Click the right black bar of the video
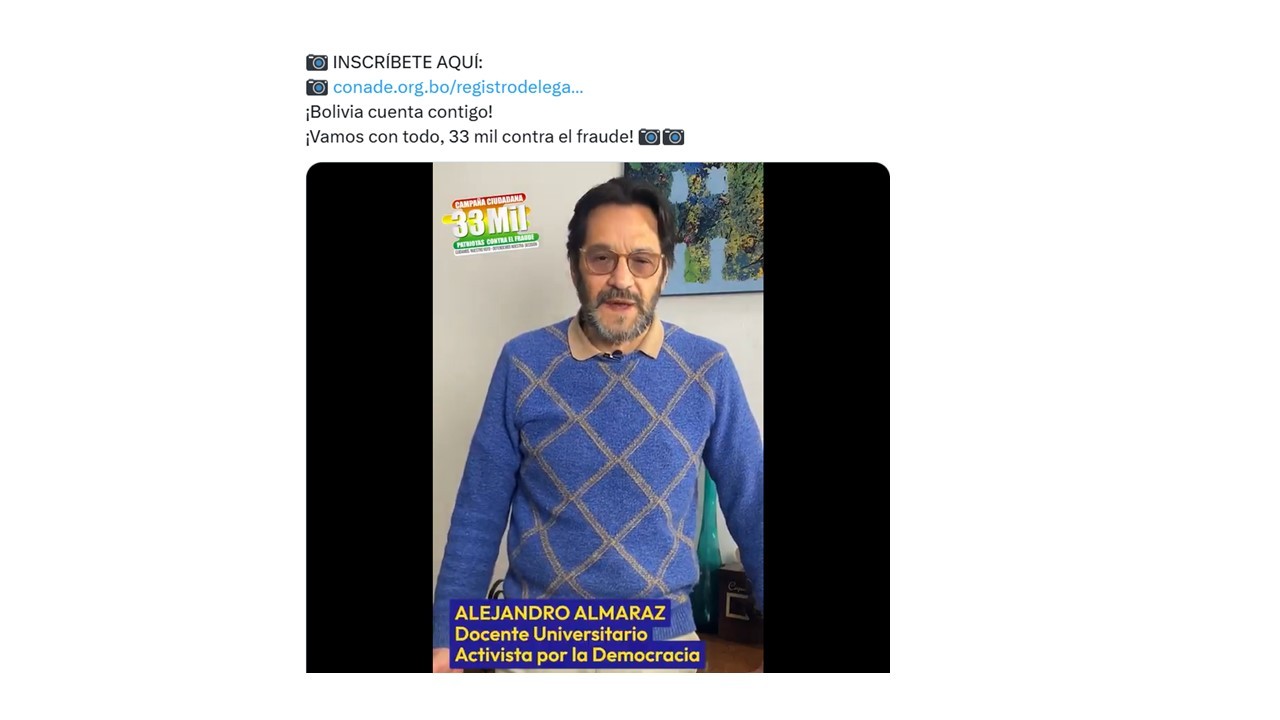Image resolution: width=1280 pixels, height=720 pixels. coord(826,417)
